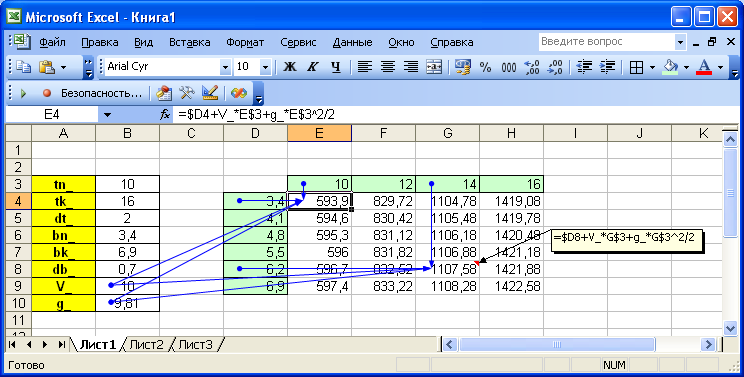Open the Paste options dropdown arrow

[x=63, y=67]
